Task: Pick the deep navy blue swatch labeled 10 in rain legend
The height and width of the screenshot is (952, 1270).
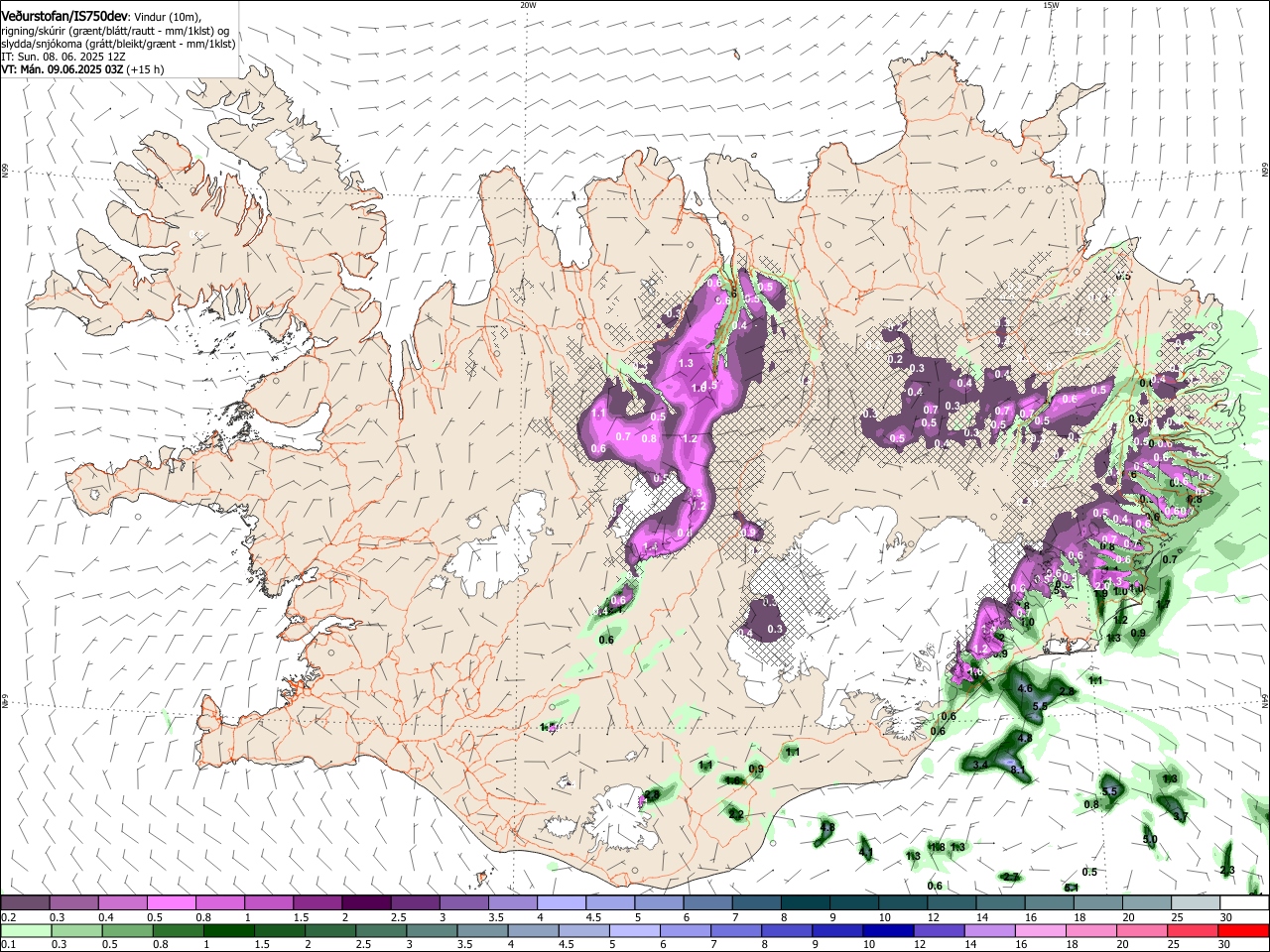Action: (888, 931)
